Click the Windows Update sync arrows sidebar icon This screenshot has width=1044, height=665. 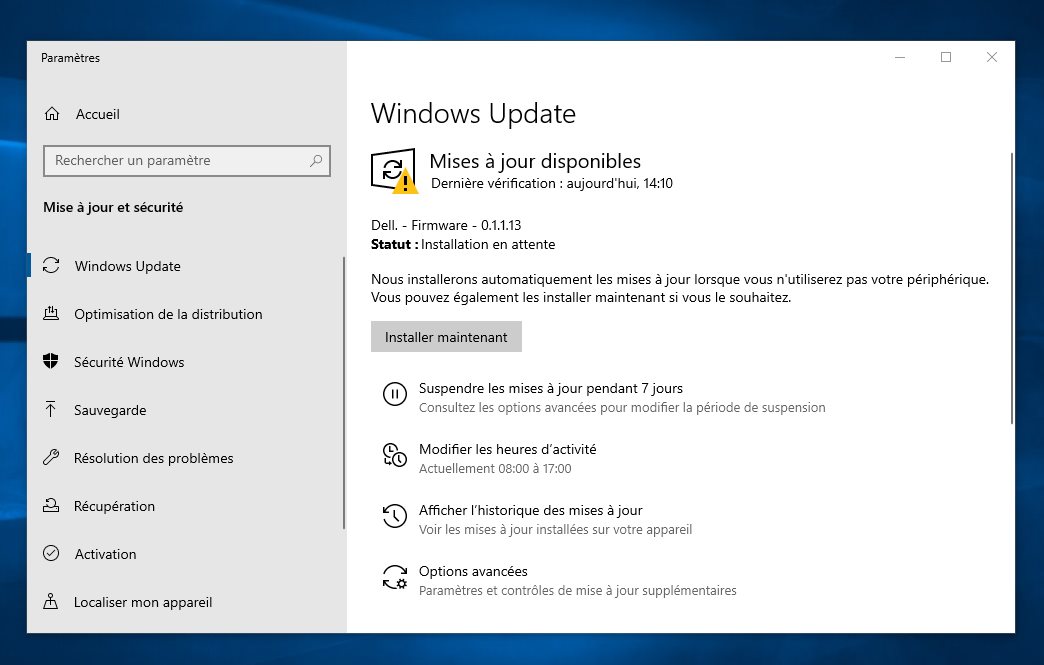[x=51, y=266]
